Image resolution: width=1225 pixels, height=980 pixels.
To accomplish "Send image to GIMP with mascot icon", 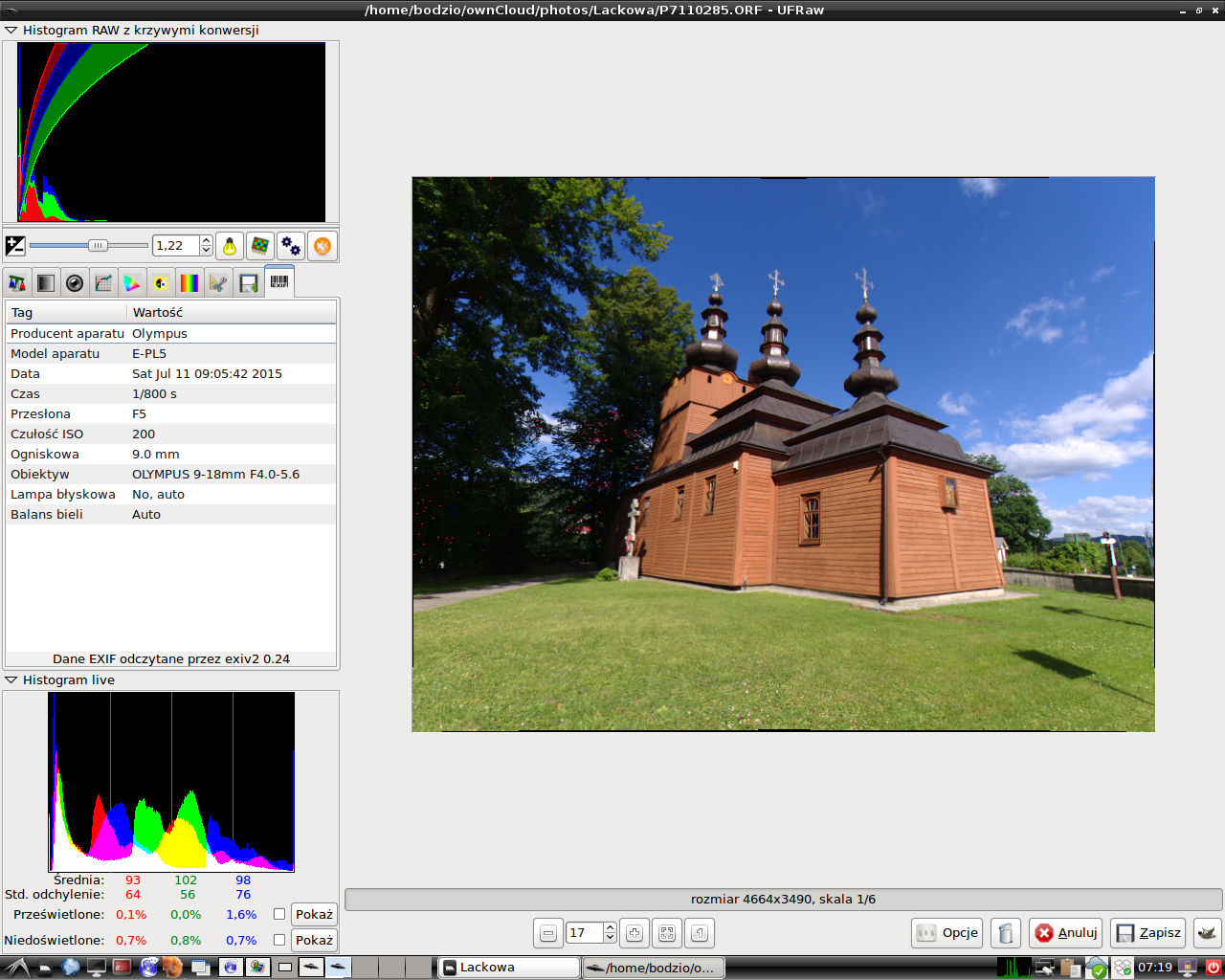I will point(1208,933).
